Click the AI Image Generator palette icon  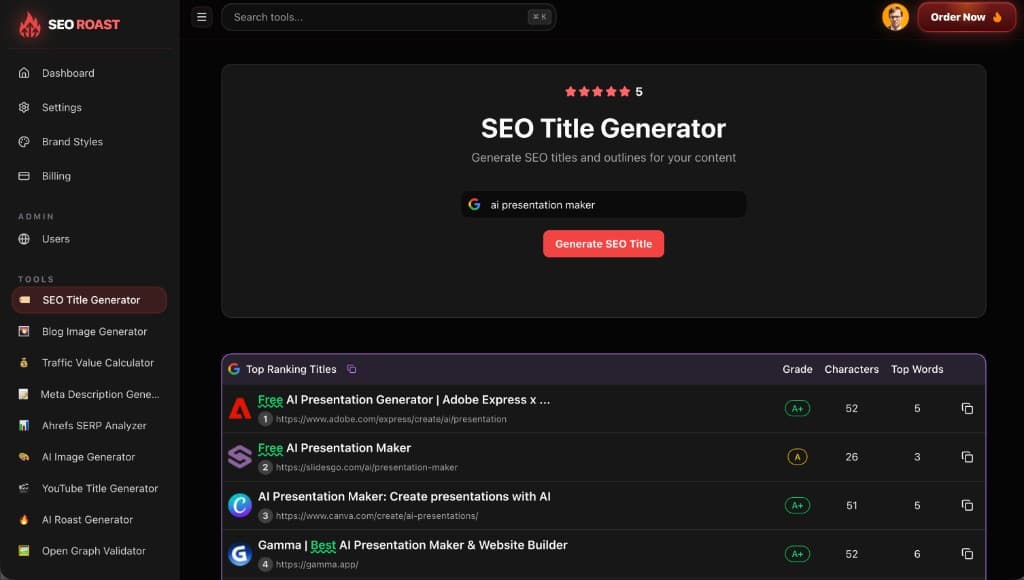(x=24, y=457)
